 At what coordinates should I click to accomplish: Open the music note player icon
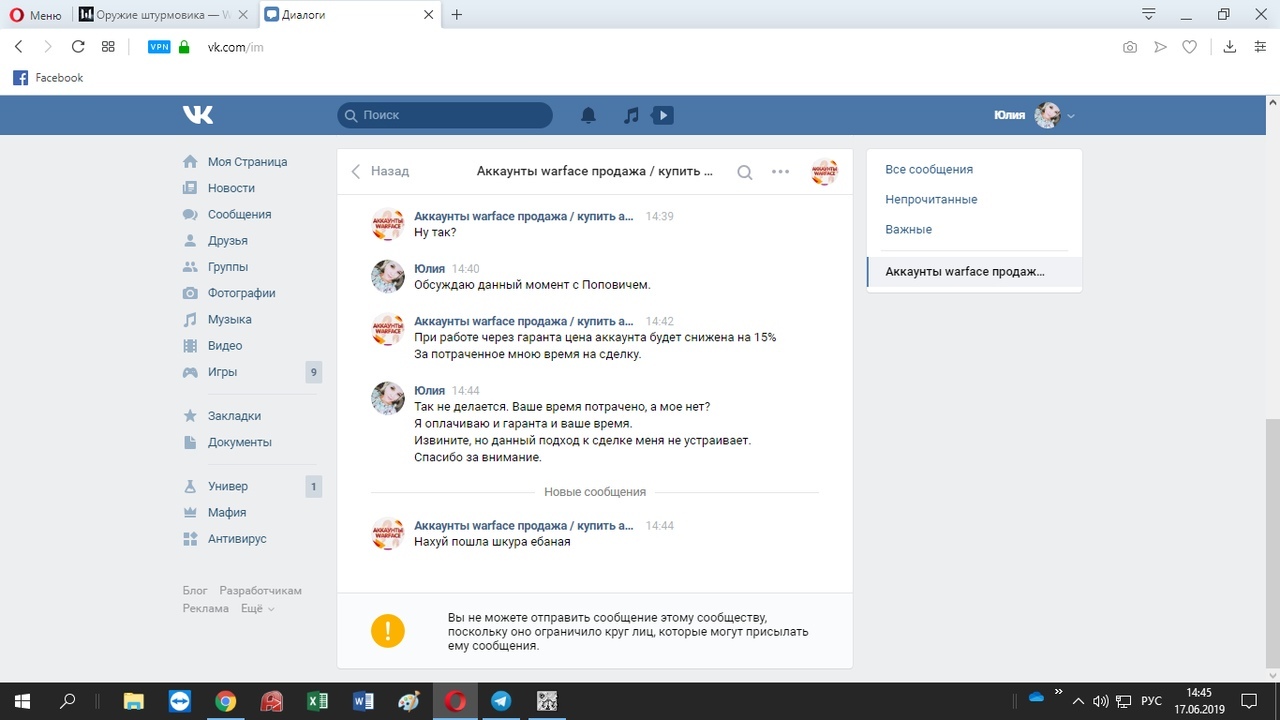coord(631,115)
